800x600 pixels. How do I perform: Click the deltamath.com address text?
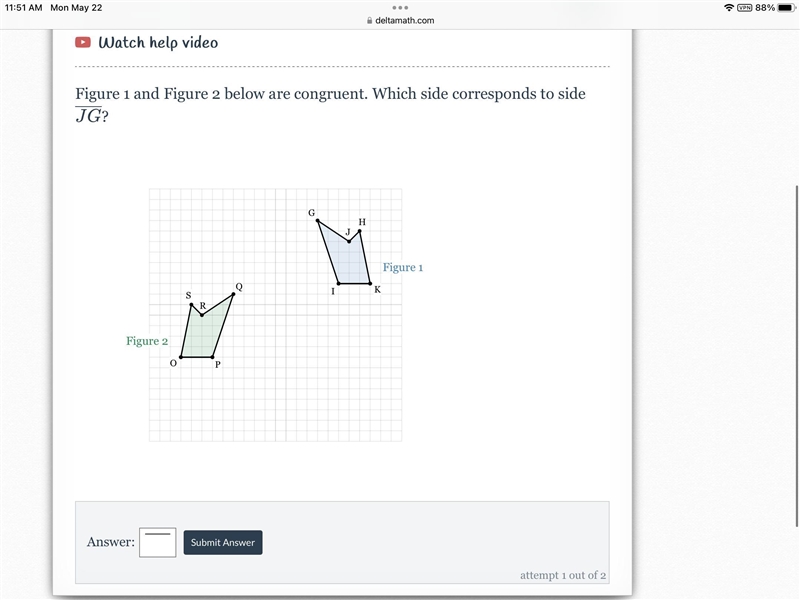coord(405,20)
